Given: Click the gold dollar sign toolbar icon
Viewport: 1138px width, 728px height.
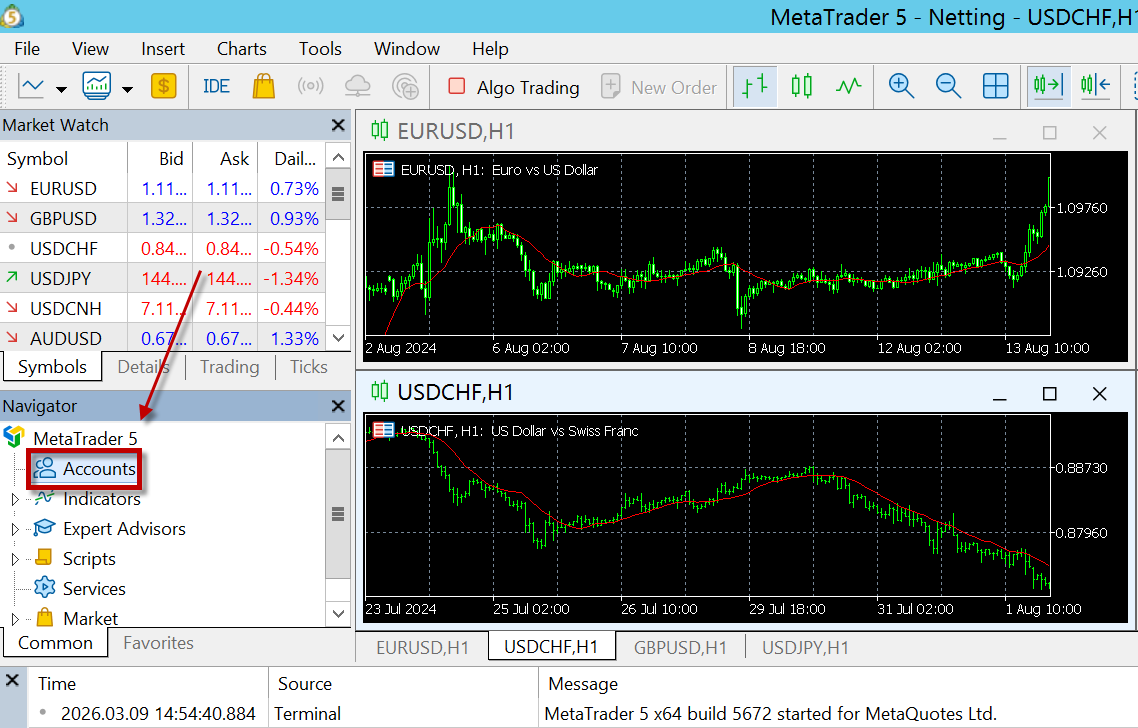Looking at the screenshot, I should coord(164,87).
